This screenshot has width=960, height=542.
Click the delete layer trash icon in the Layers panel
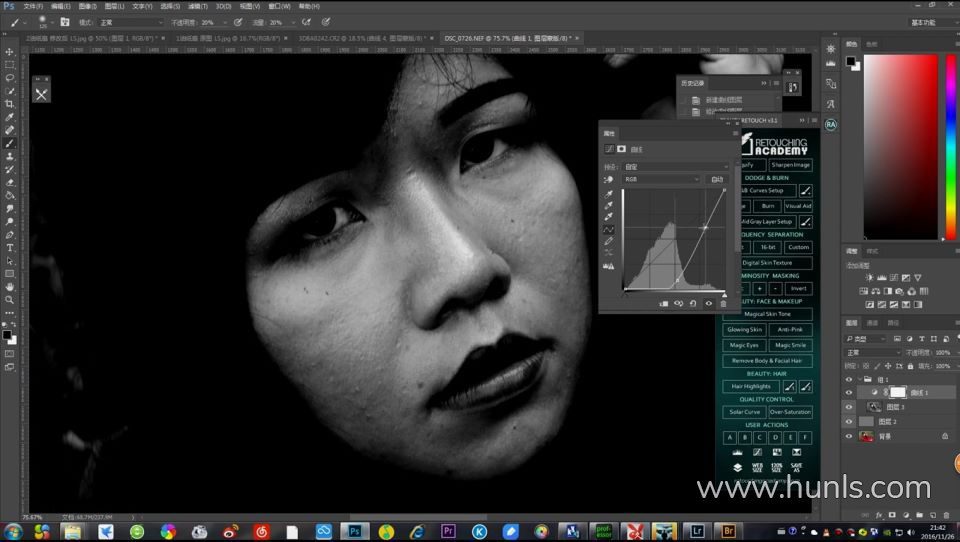point(944,515)
